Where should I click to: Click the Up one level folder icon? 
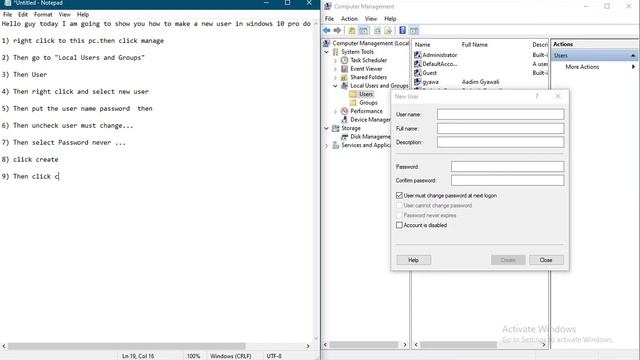[351, 31]
